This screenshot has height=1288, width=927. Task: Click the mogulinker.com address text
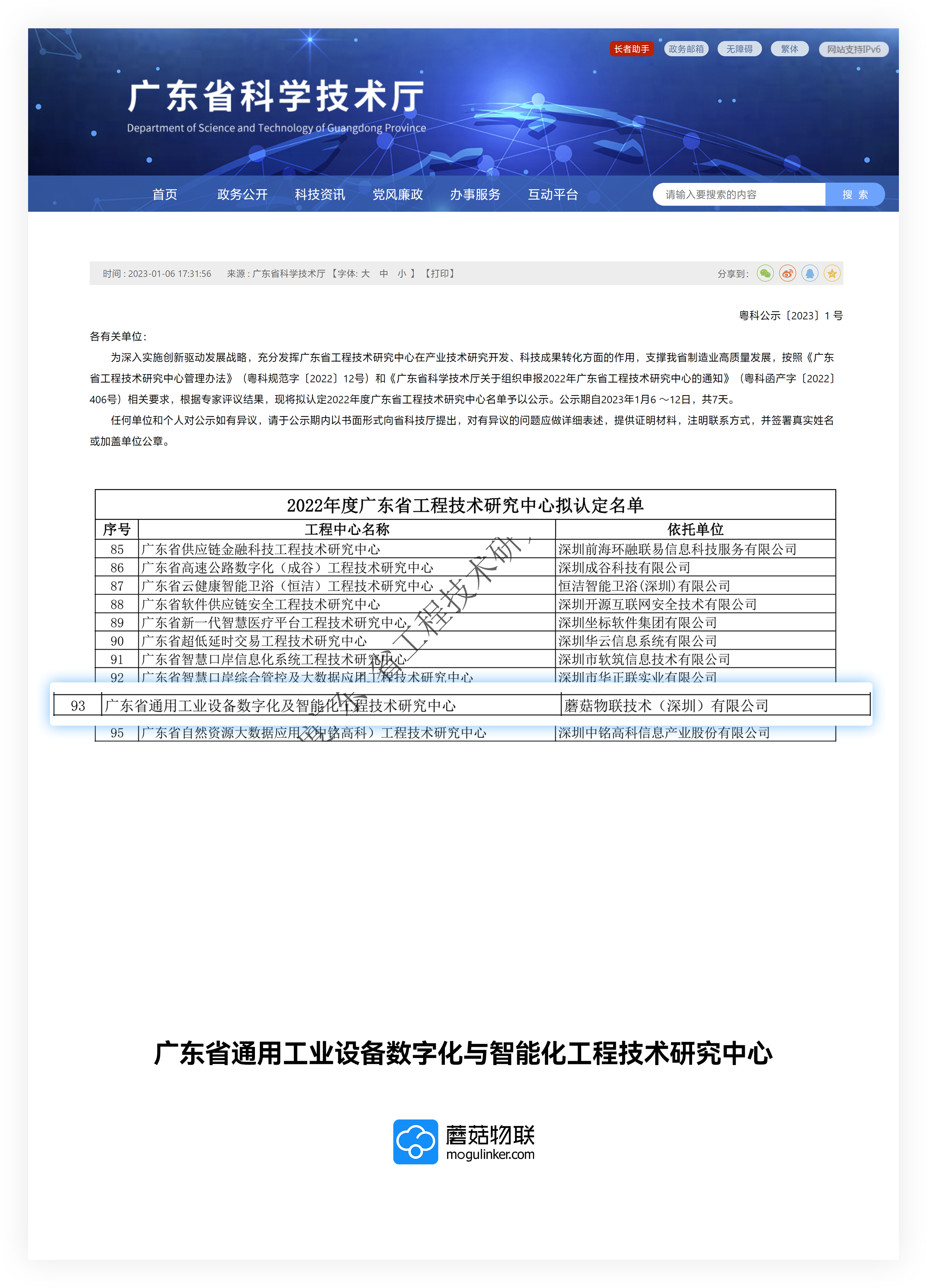490,1154
